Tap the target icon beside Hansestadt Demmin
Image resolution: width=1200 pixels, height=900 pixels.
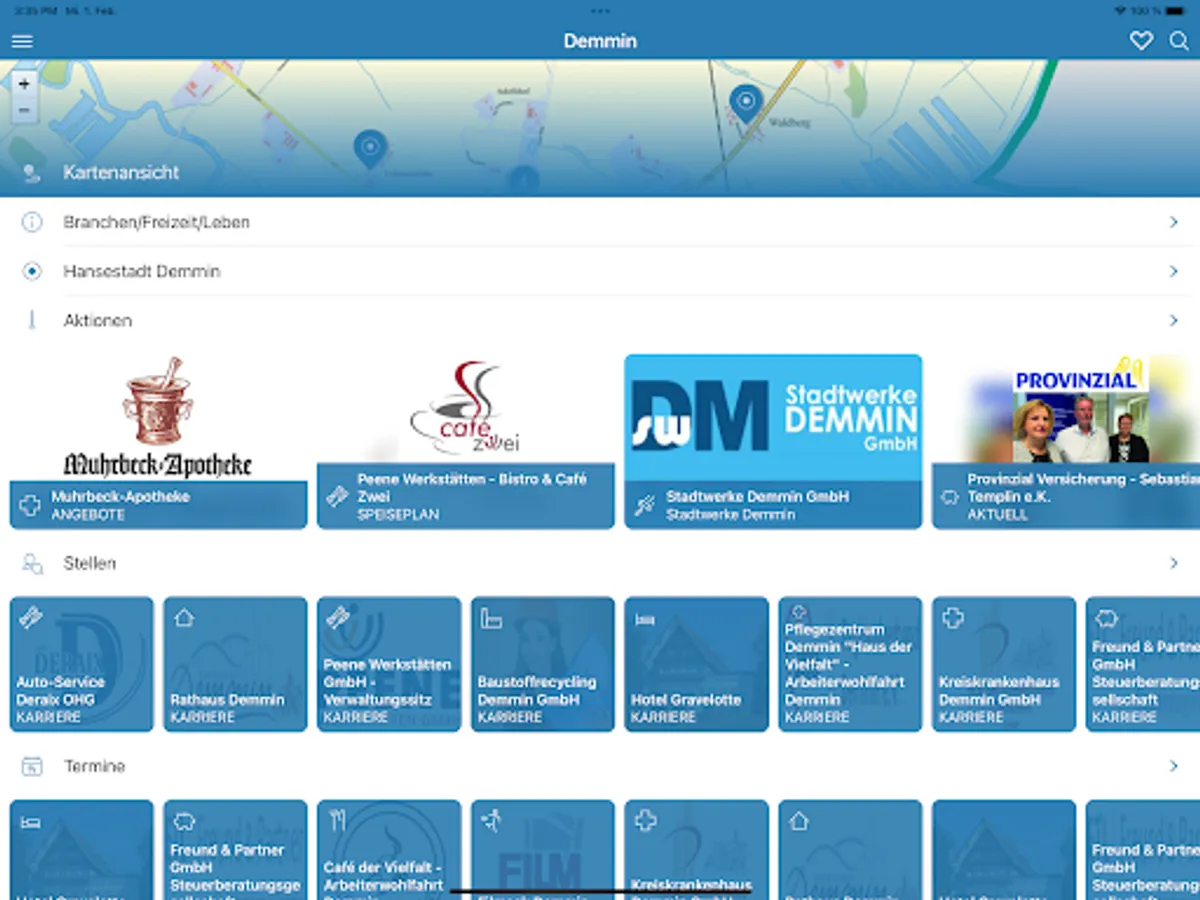pos(32,271)
